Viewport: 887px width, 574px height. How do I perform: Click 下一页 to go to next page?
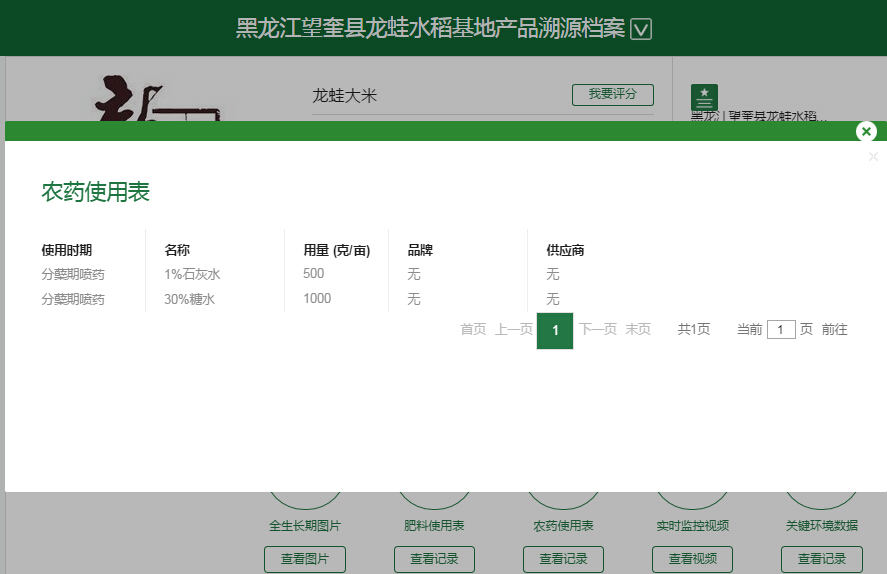pyautogui.click(x=598, y=330)
